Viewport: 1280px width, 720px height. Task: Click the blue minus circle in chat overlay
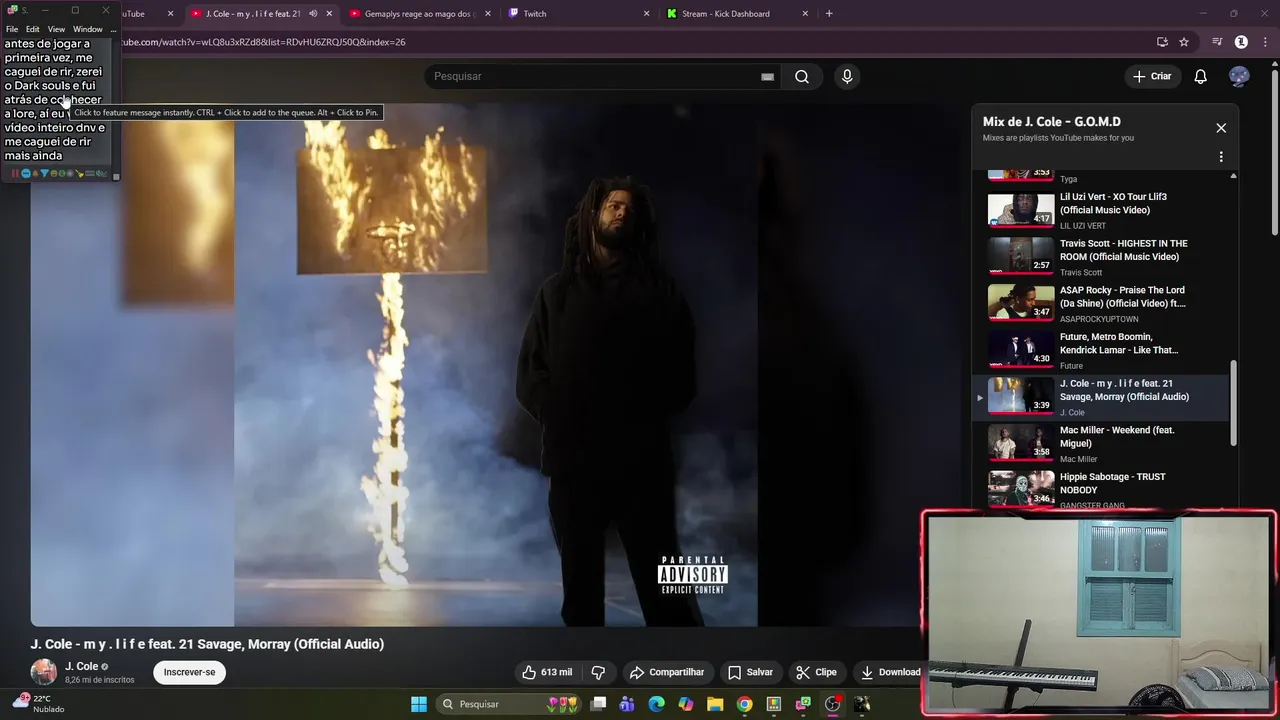click(x=26, y=174)
